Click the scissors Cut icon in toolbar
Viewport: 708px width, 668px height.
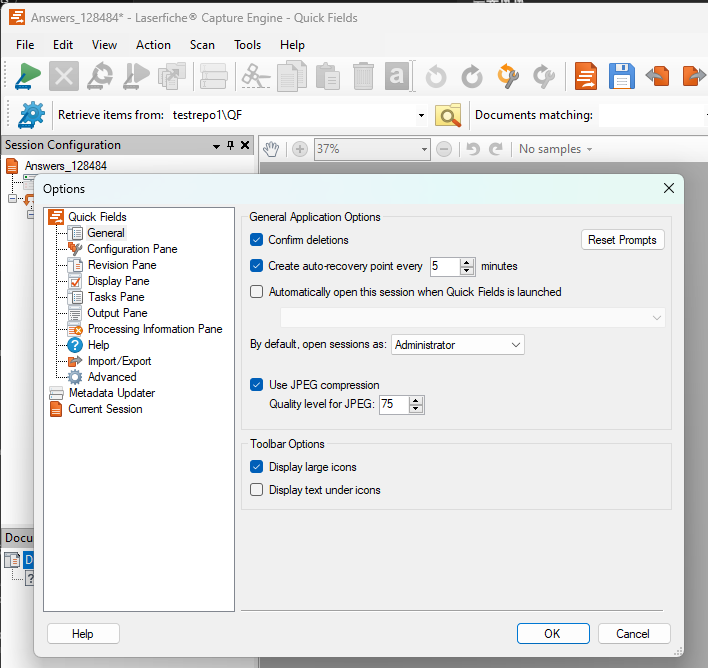[256, 76]
